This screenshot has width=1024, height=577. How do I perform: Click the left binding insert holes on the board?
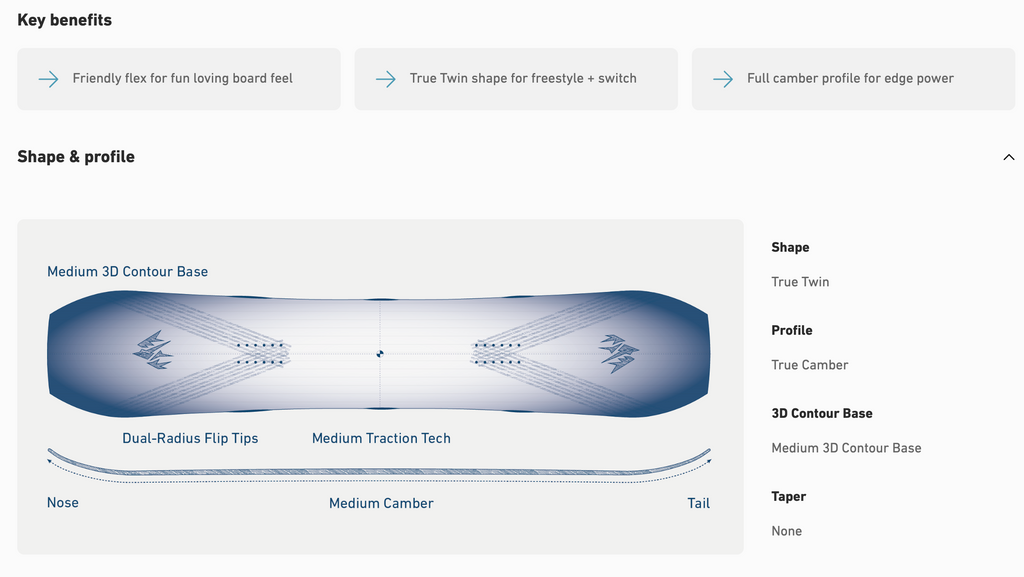pyautogui.click(x=262, y=353)
